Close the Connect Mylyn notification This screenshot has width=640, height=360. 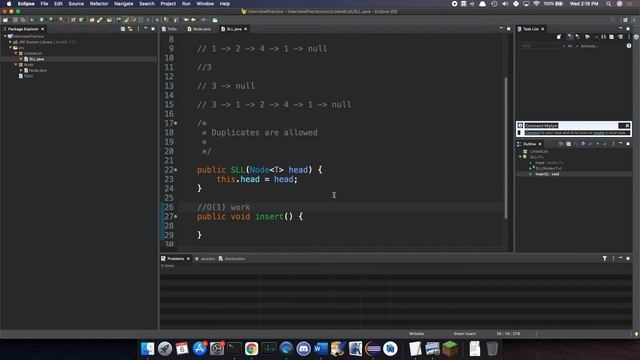[x=627, y=126]
